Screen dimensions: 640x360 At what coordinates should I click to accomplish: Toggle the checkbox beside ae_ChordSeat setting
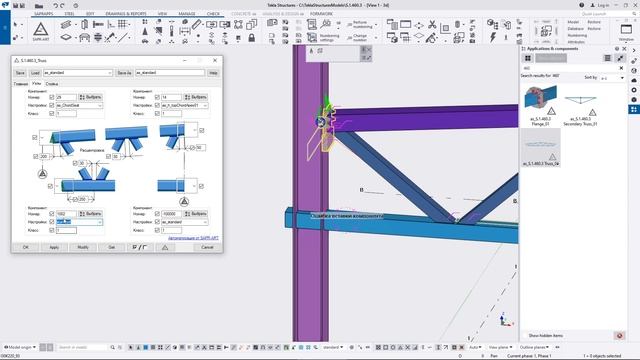tap(51, 105)
